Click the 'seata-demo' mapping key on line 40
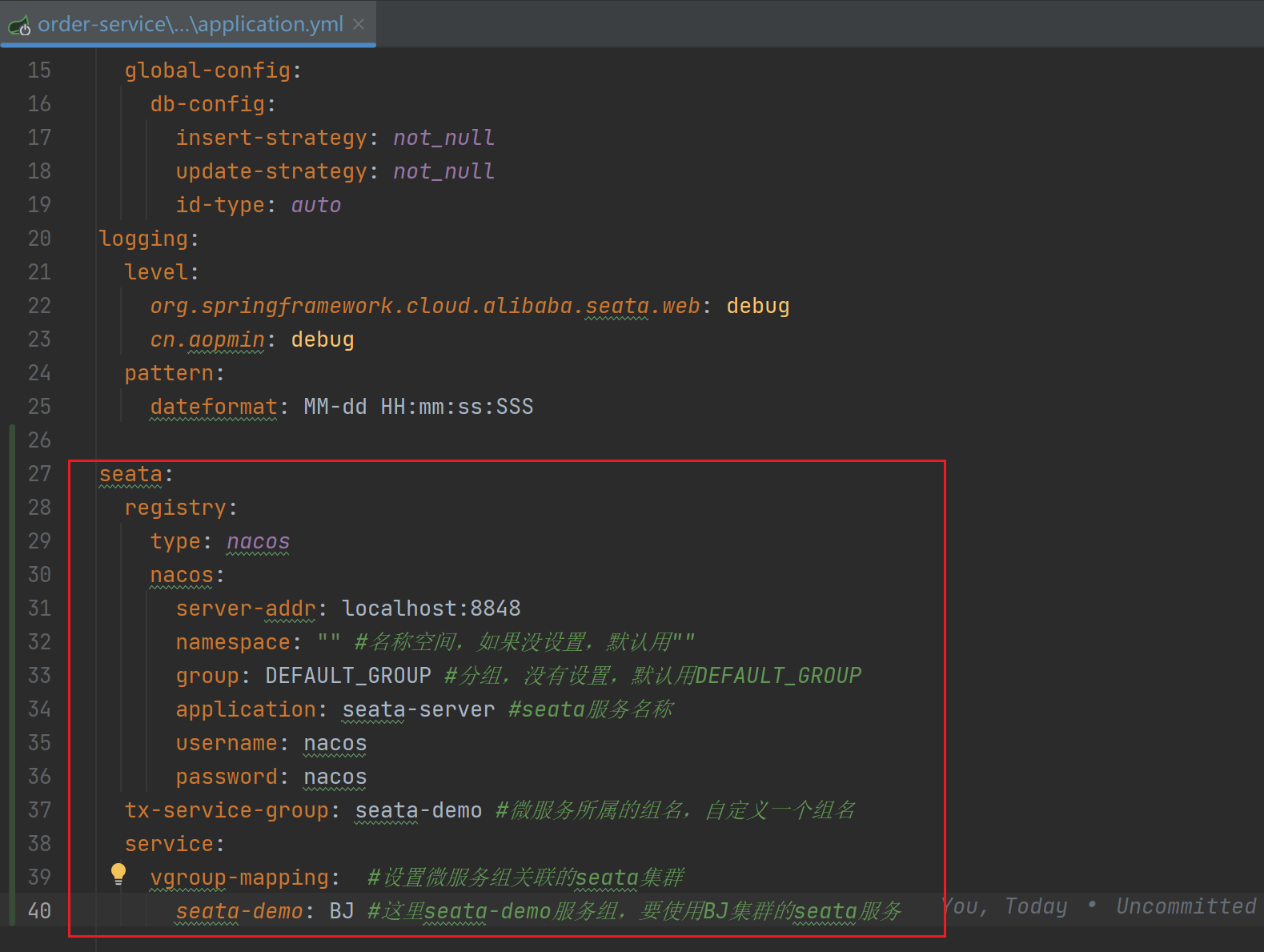 pyautogui.click(x=239, y=911)
